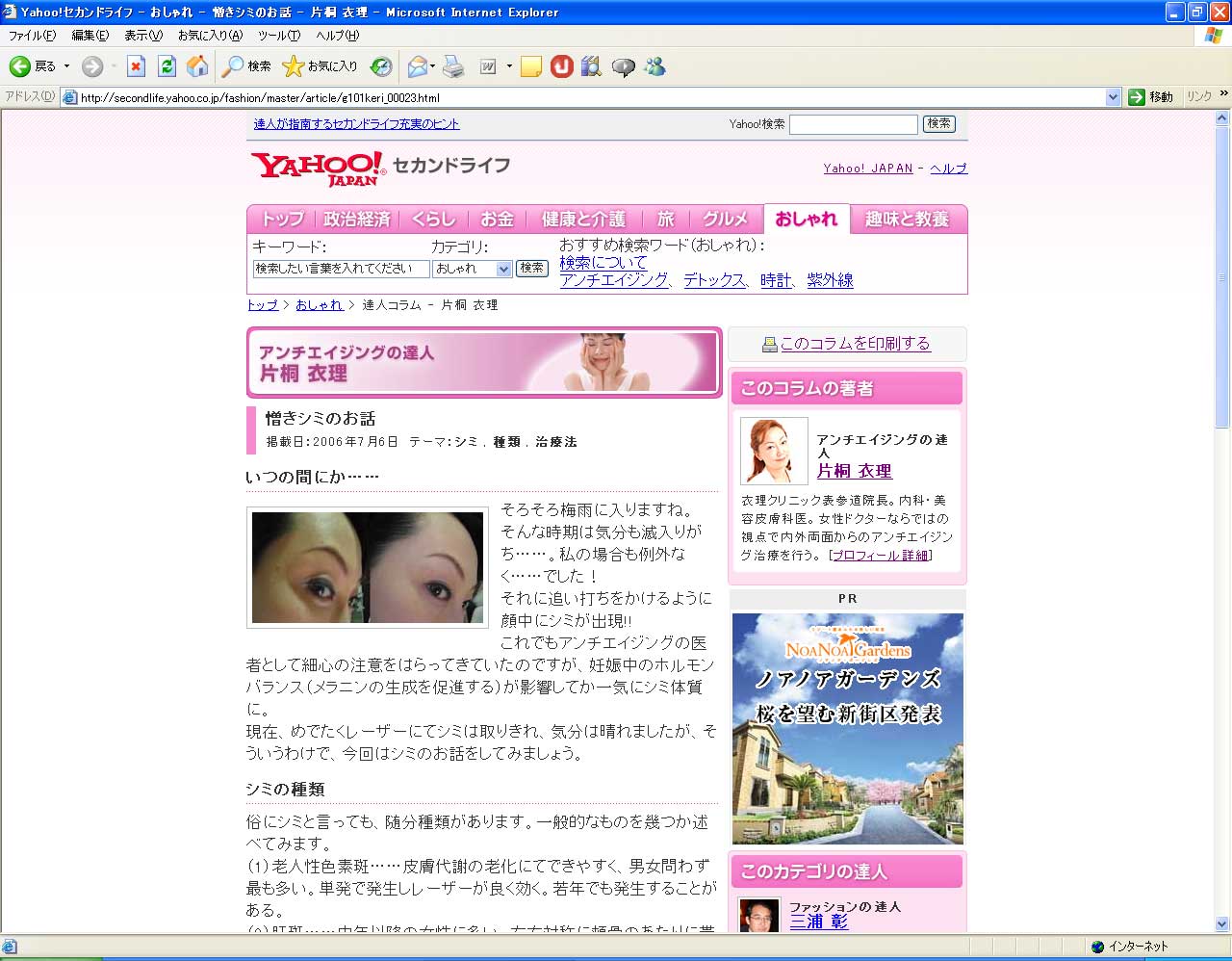Open the History clock icon
The height and width of the screenshot is (961, 1232).
click(x=381, y=66)
